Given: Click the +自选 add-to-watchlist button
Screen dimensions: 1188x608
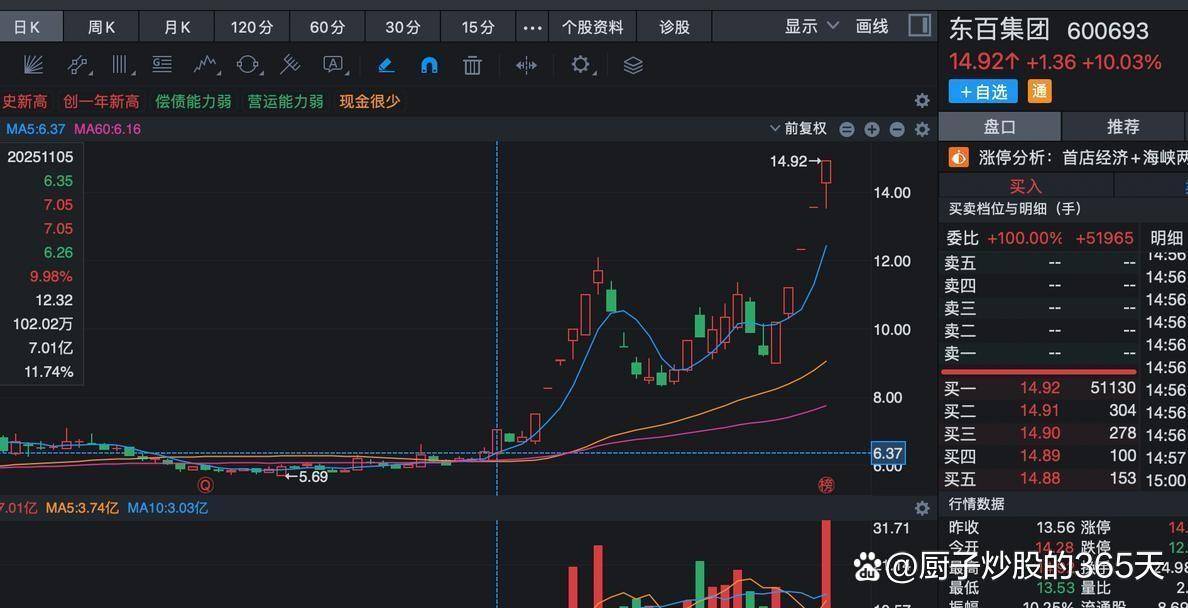Looking at the screenshot, I should [x=982, y=91].
